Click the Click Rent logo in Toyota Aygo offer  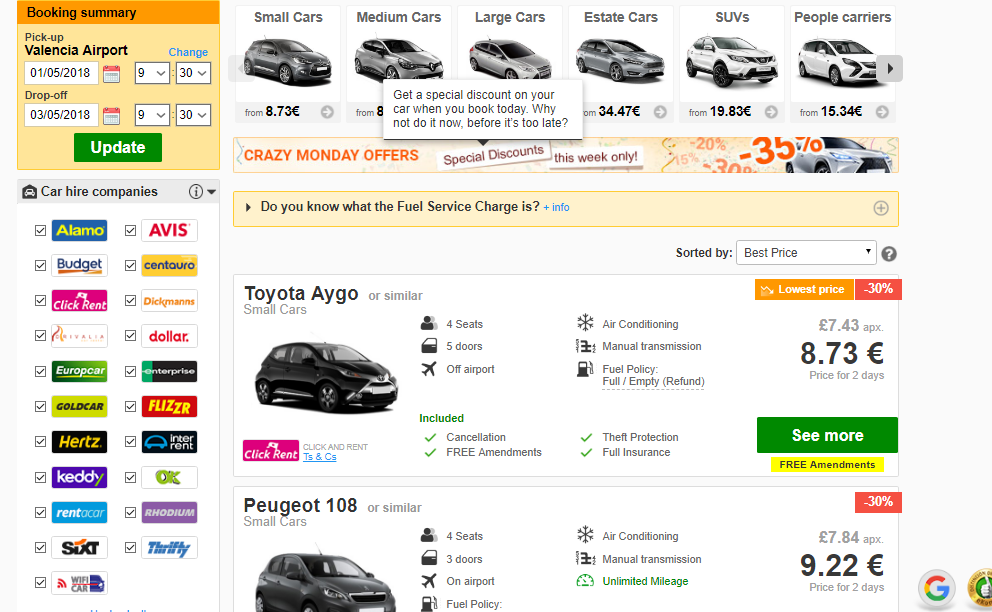point(271,451)
